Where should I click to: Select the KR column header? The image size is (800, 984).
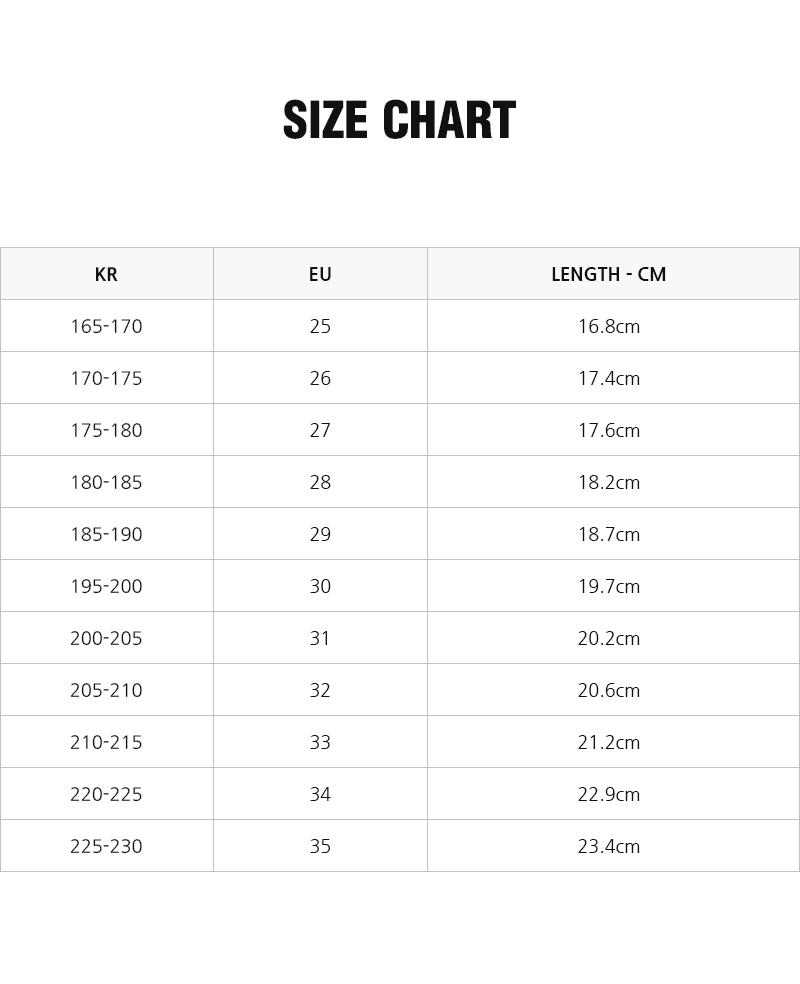click(106, 274)
